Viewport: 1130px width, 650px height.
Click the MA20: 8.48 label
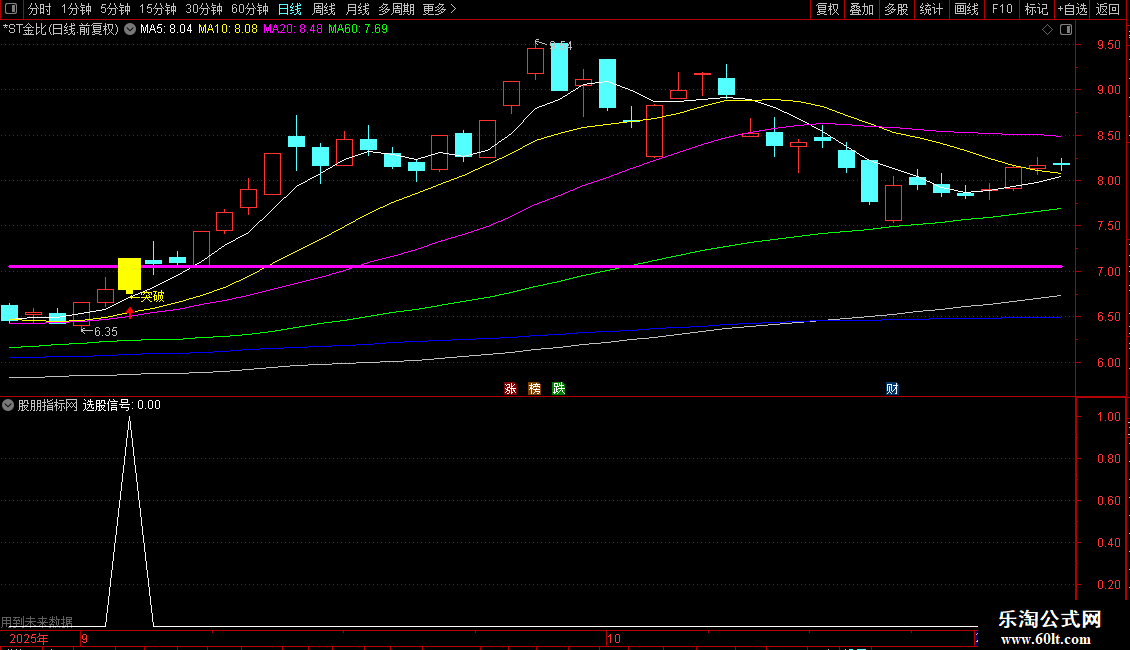coord(293,29)
